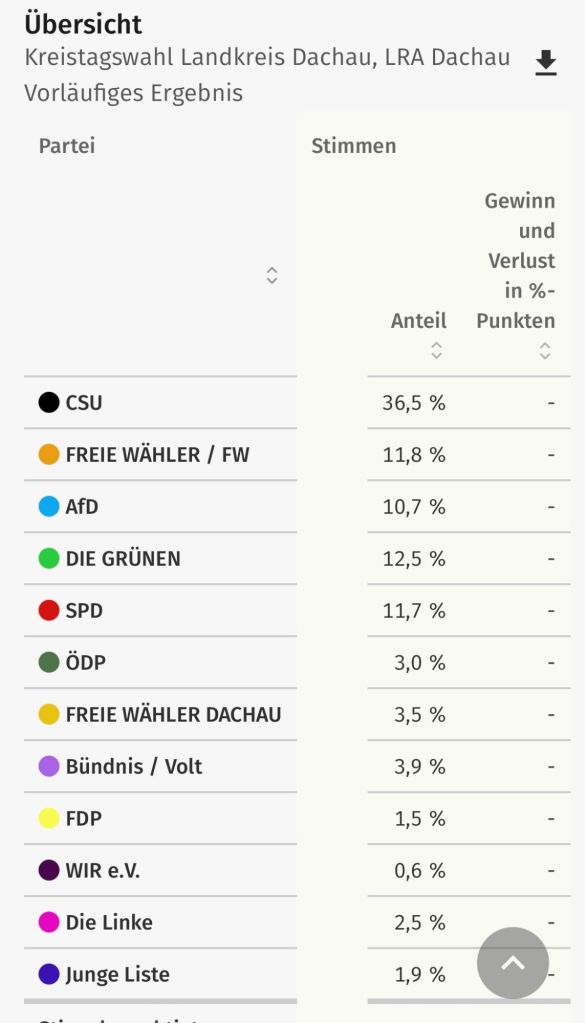Tap the scroll-to-top arrow button

tap(513, 962)
